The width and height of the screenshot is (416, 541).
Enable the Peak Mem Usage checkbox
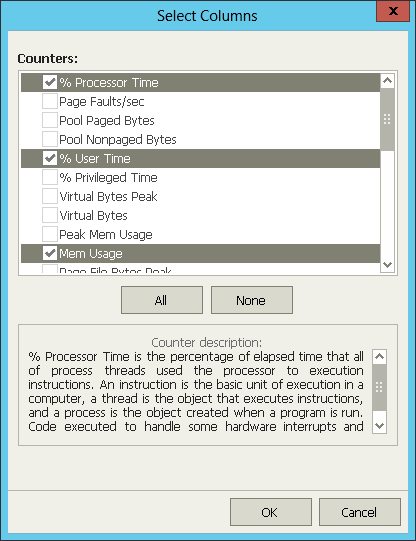(50, 234)
